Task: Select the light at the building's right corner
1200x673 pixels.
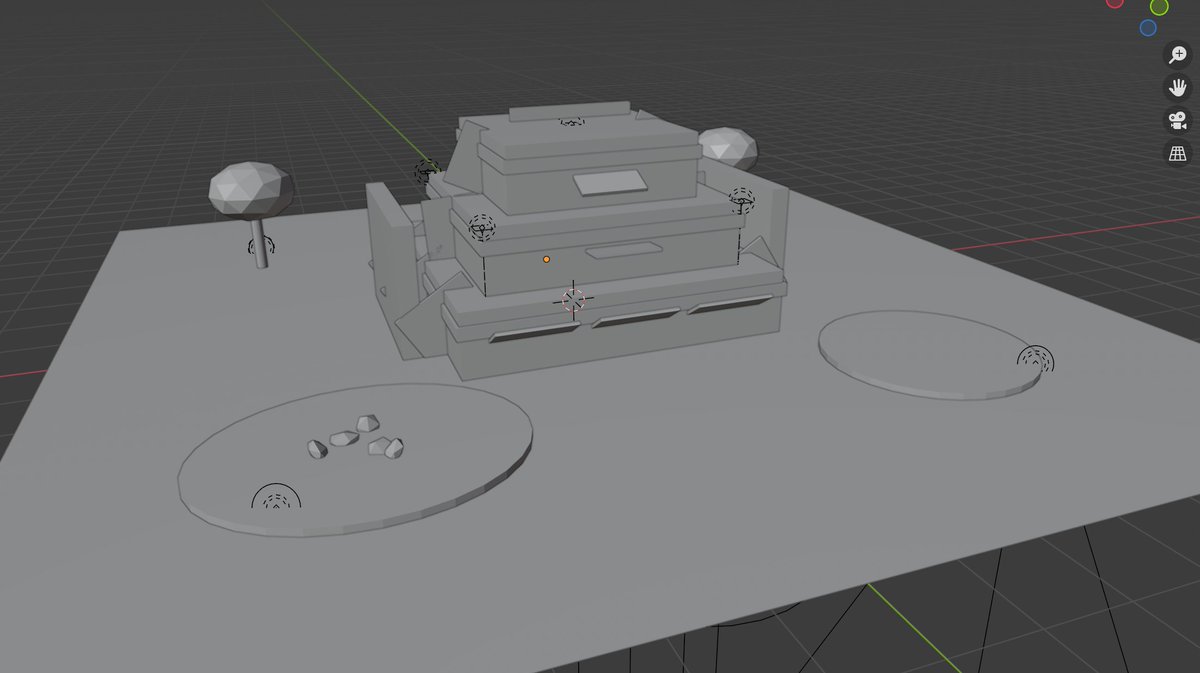Action: coord(741,200)
